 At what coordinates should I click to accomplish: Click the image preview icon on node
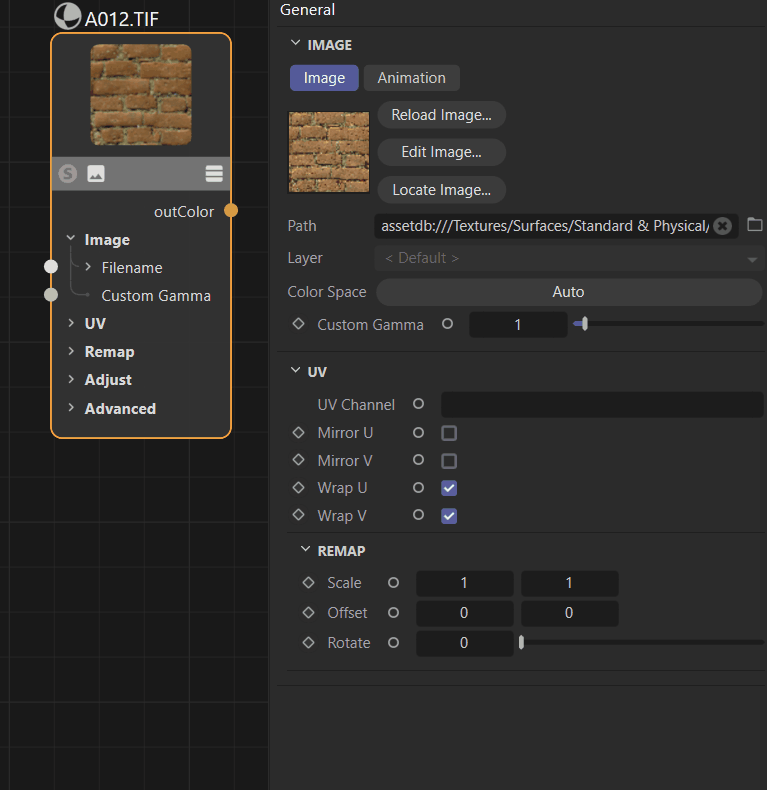pos(96,174)
